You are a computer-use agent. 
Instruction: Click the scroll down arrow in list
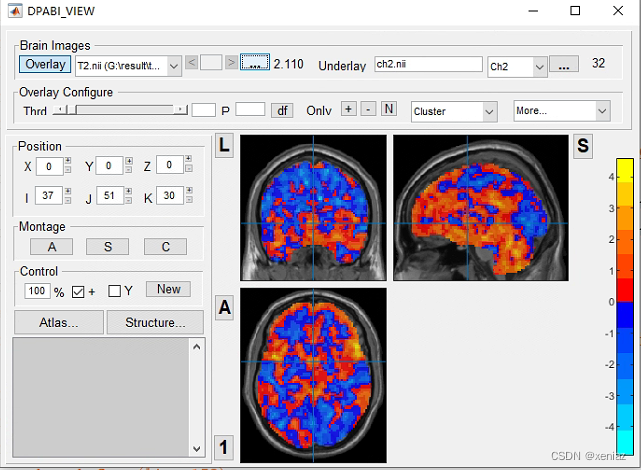click(197, 449)
